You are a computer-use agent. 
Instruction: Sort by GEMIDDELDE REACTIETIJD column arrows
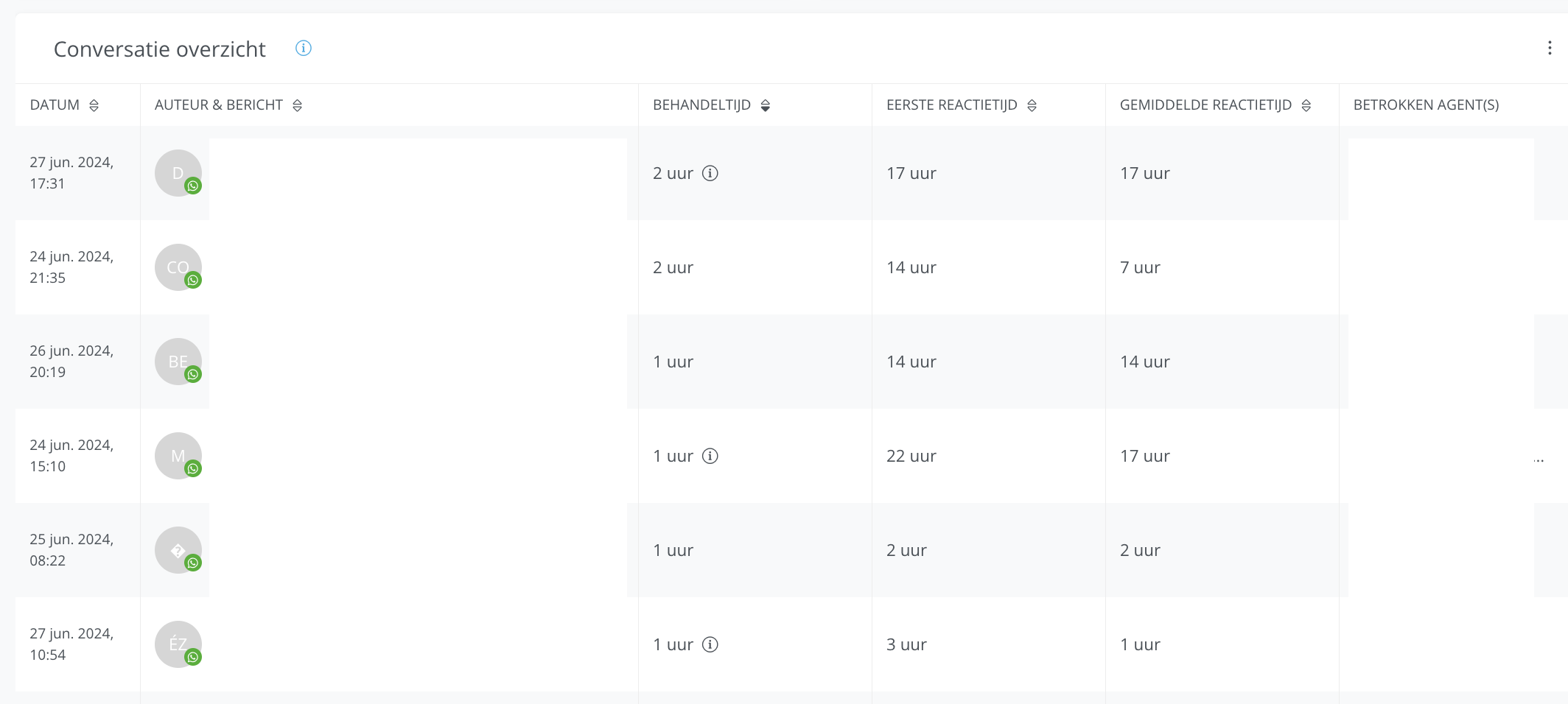tap(1306, 105)
